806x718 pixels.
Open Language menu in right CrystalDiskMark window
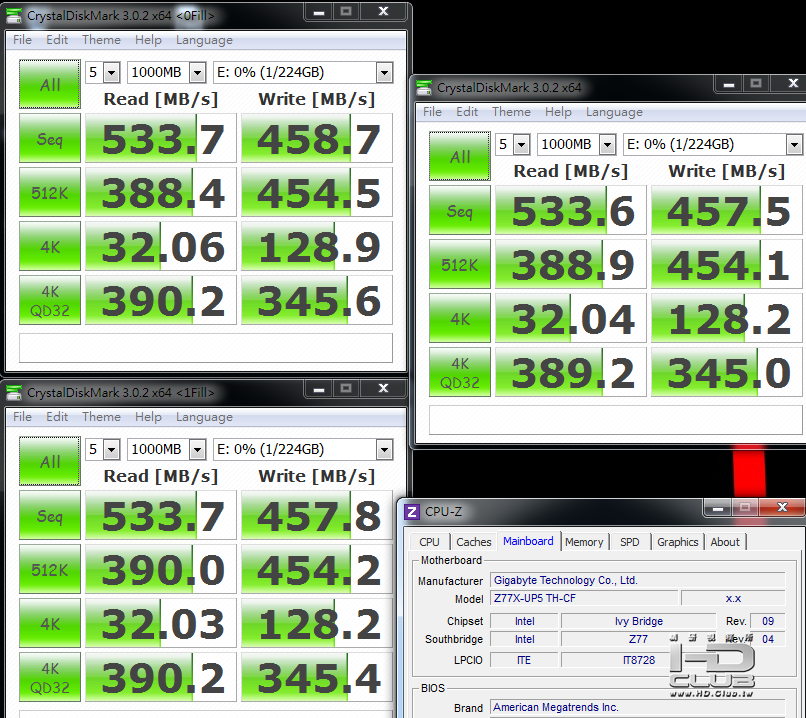coord(614,112)
